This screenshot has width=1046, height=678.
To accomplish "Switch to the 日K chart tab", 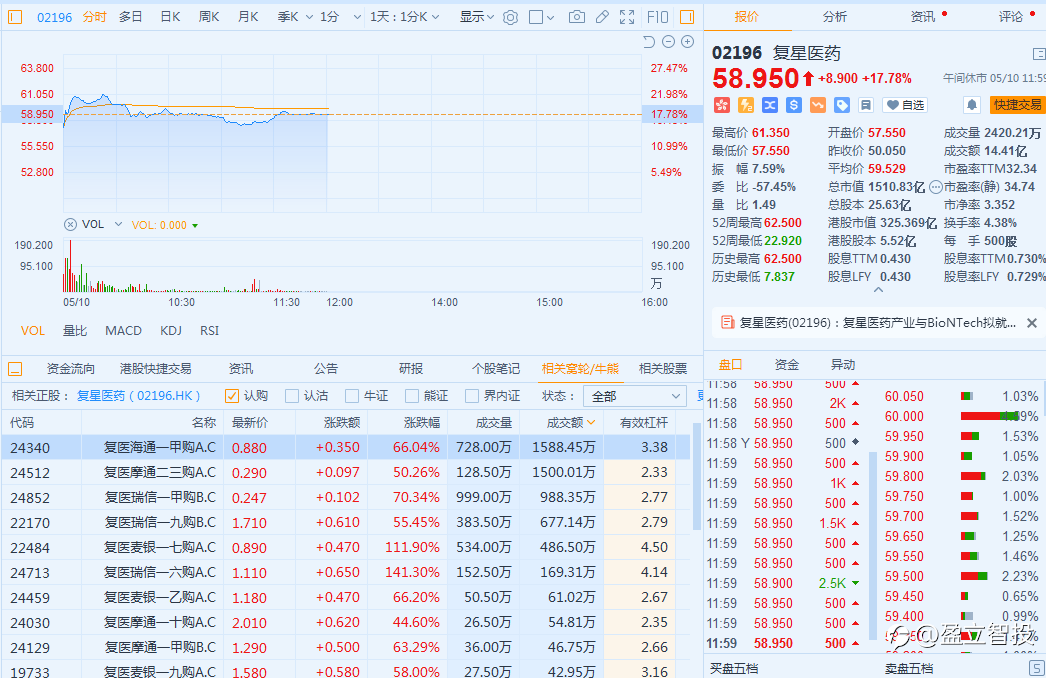I will click(x=170, y=17).
